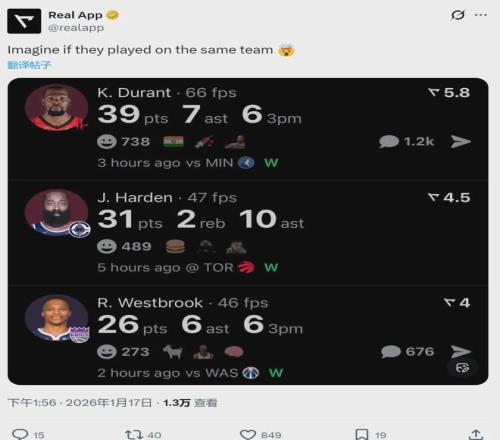
Task: Click the 738 smiley reaction on Durant
Action: 123,142
